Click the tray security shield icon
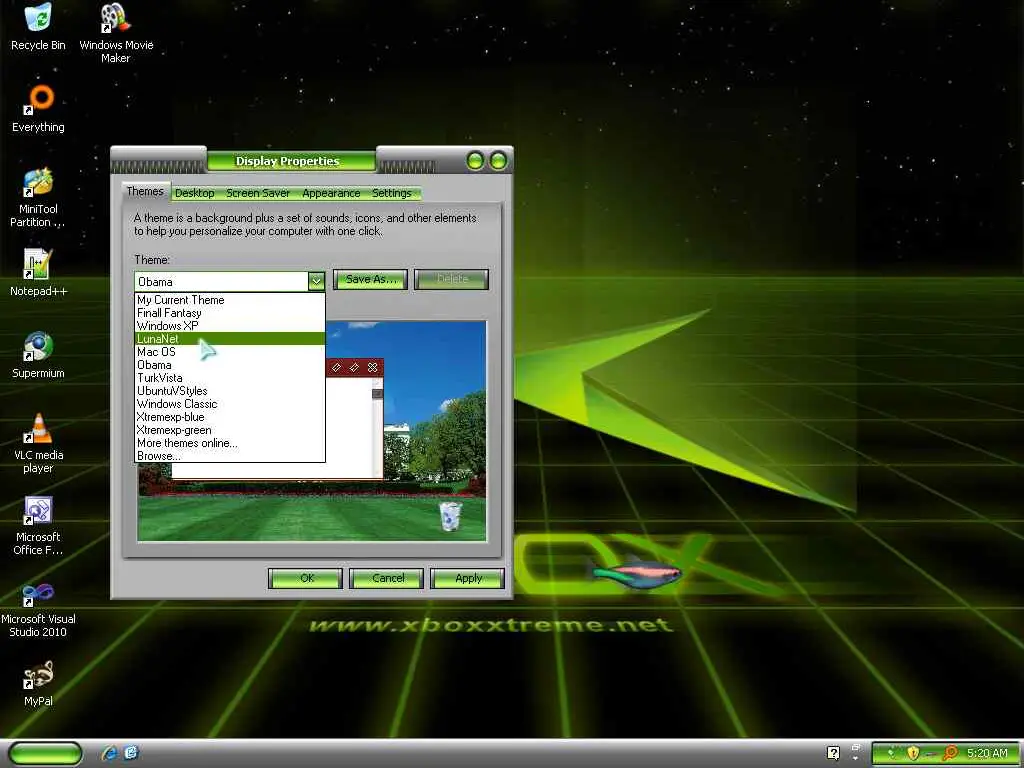The height and width of the screenshot is (768, 1024). tap(912, 754)
